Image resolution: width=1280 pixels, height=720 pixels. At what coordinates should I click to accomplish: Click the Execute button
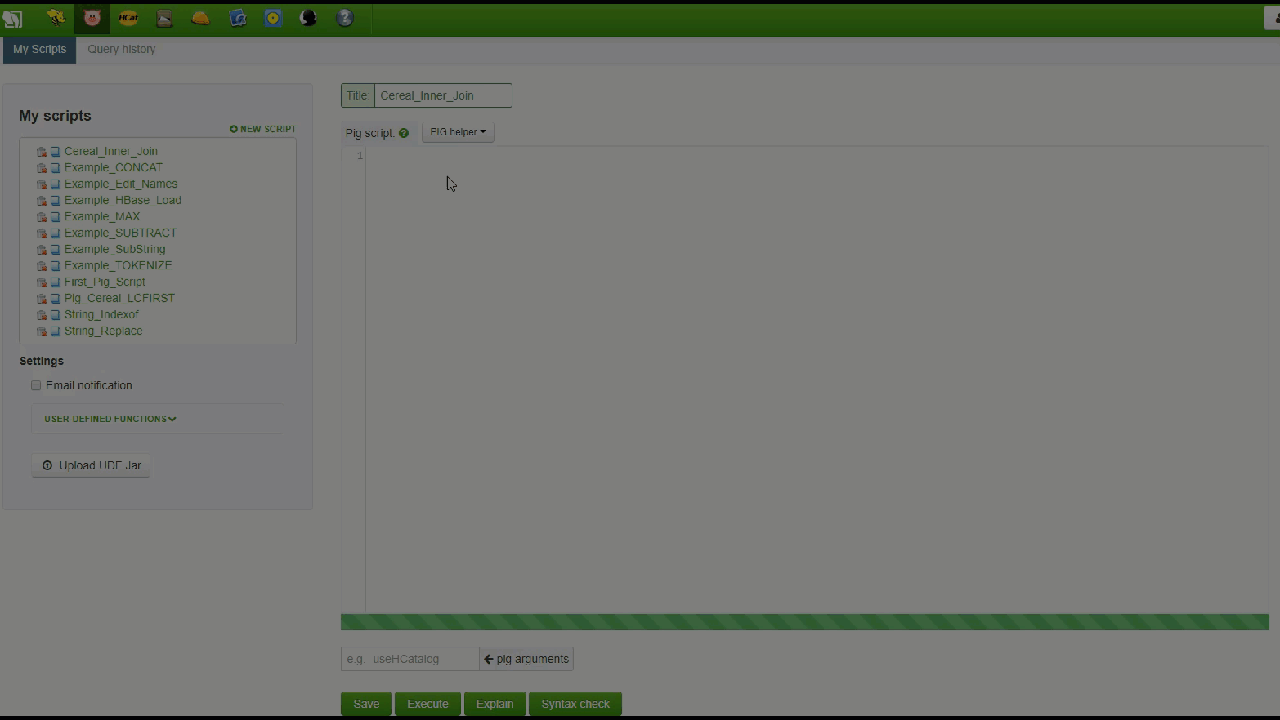[428, 704]
